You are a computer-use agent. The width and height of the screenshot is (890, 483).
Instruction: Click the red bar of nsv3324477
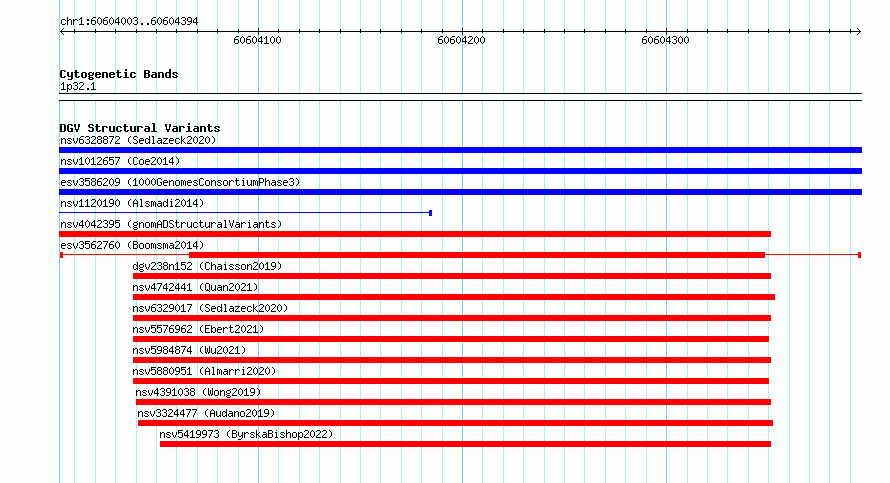point(455,423)
